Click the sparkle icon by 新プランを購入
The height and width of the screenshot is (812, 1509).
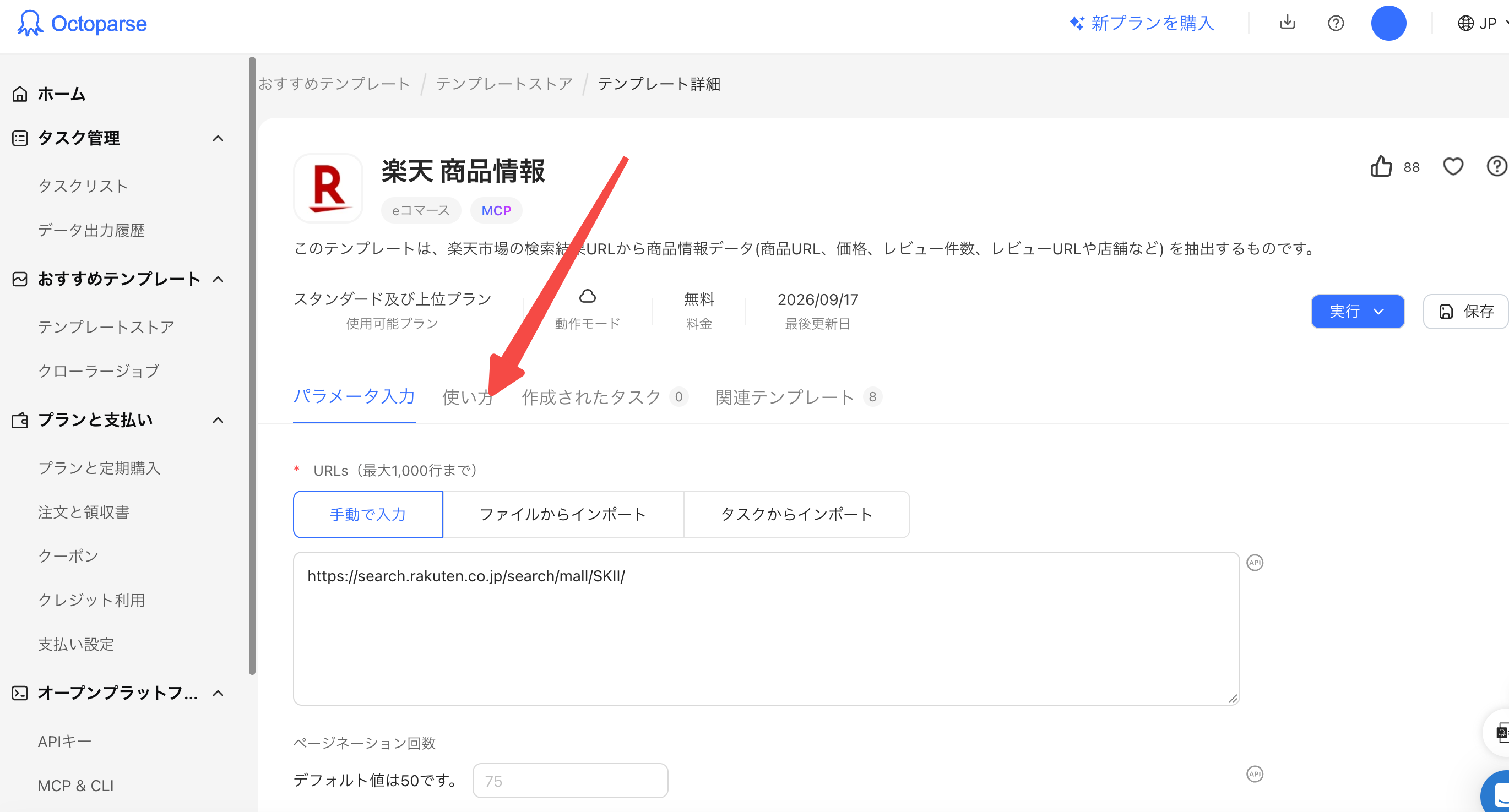[1077, 23]
